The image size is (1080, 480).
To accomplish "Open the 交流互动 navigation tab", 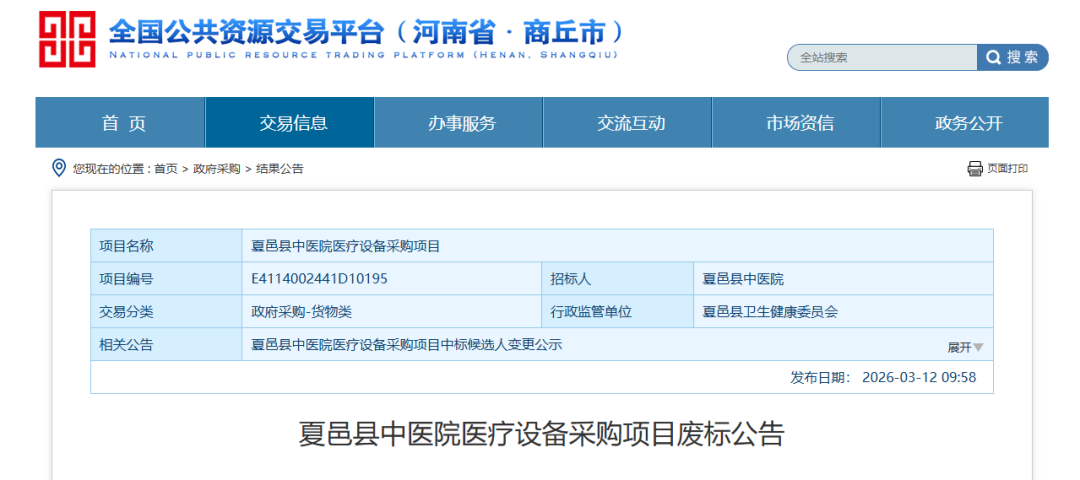I will coord(630,123).
